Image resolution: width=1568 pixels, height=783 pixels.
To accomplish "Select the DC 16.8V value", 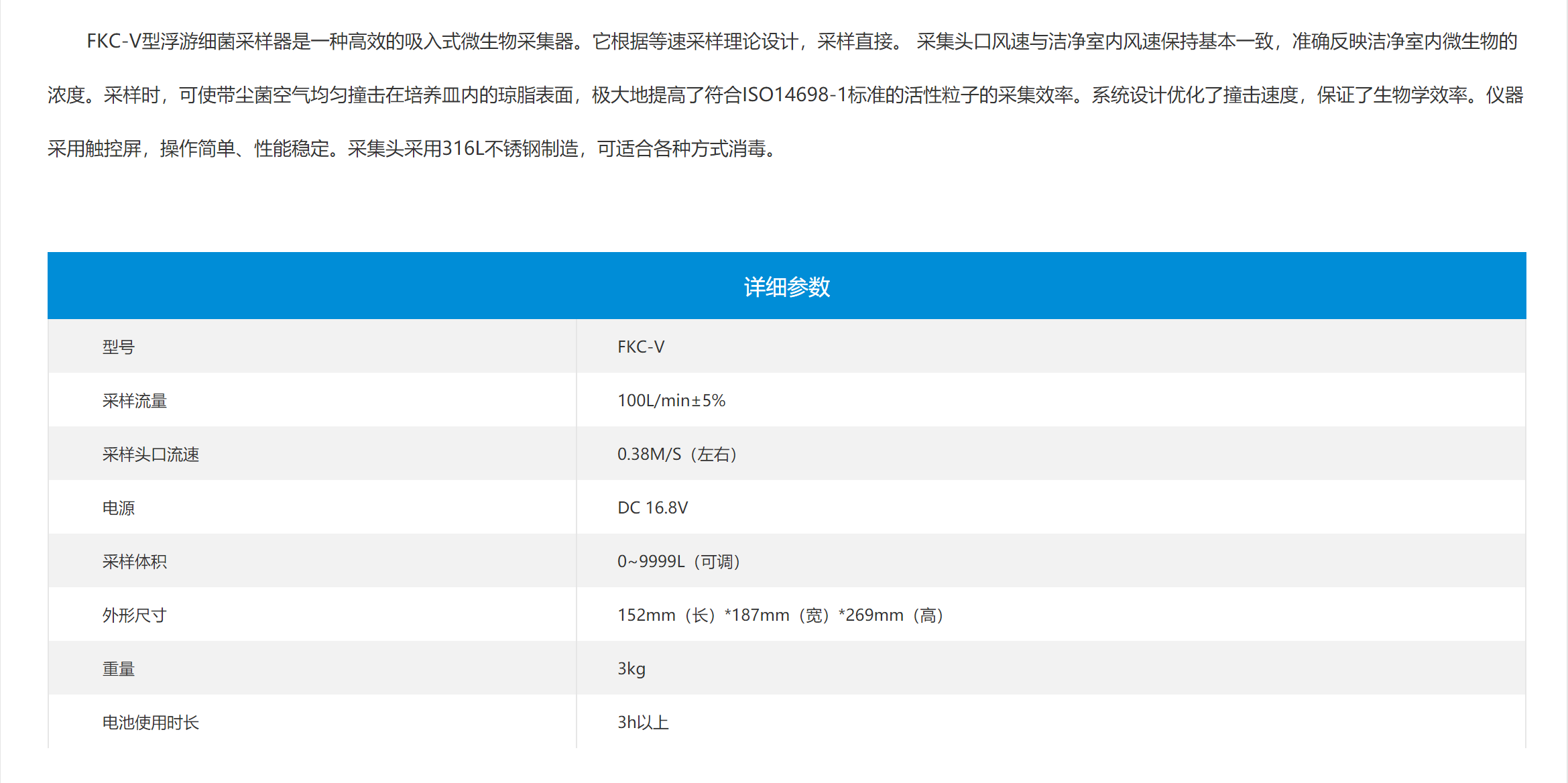I will (x=652, y=507).
